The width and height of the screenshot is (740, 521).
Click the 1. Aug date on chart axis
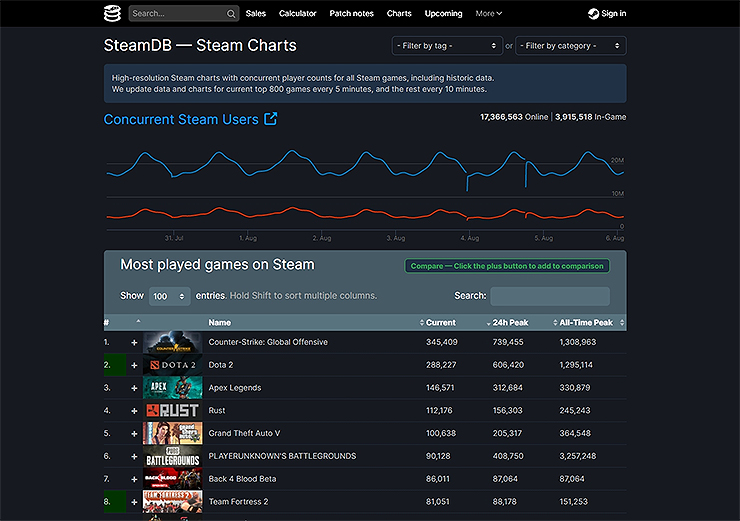pos(248,238)
